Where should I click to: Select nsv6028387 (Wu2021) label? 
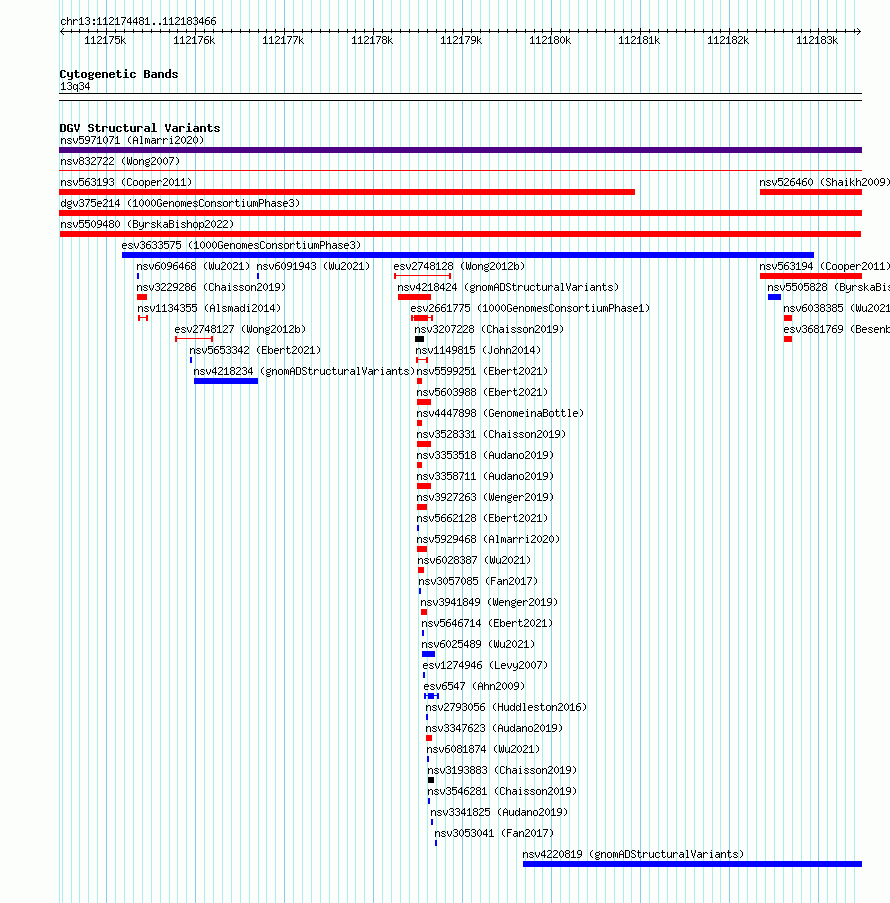474,560
